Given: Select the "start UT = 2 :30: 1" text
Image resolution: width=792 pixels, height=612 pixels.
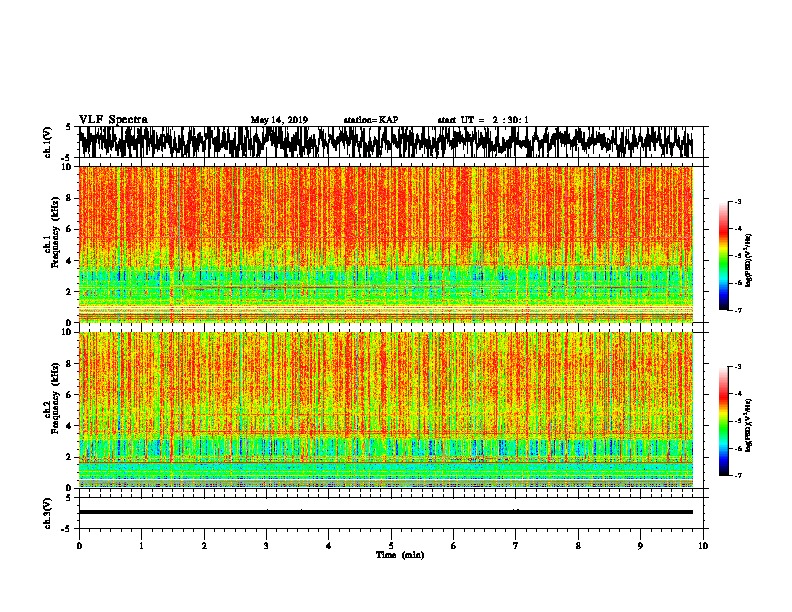Looking at the screenshot, I should tap(483, 120).
